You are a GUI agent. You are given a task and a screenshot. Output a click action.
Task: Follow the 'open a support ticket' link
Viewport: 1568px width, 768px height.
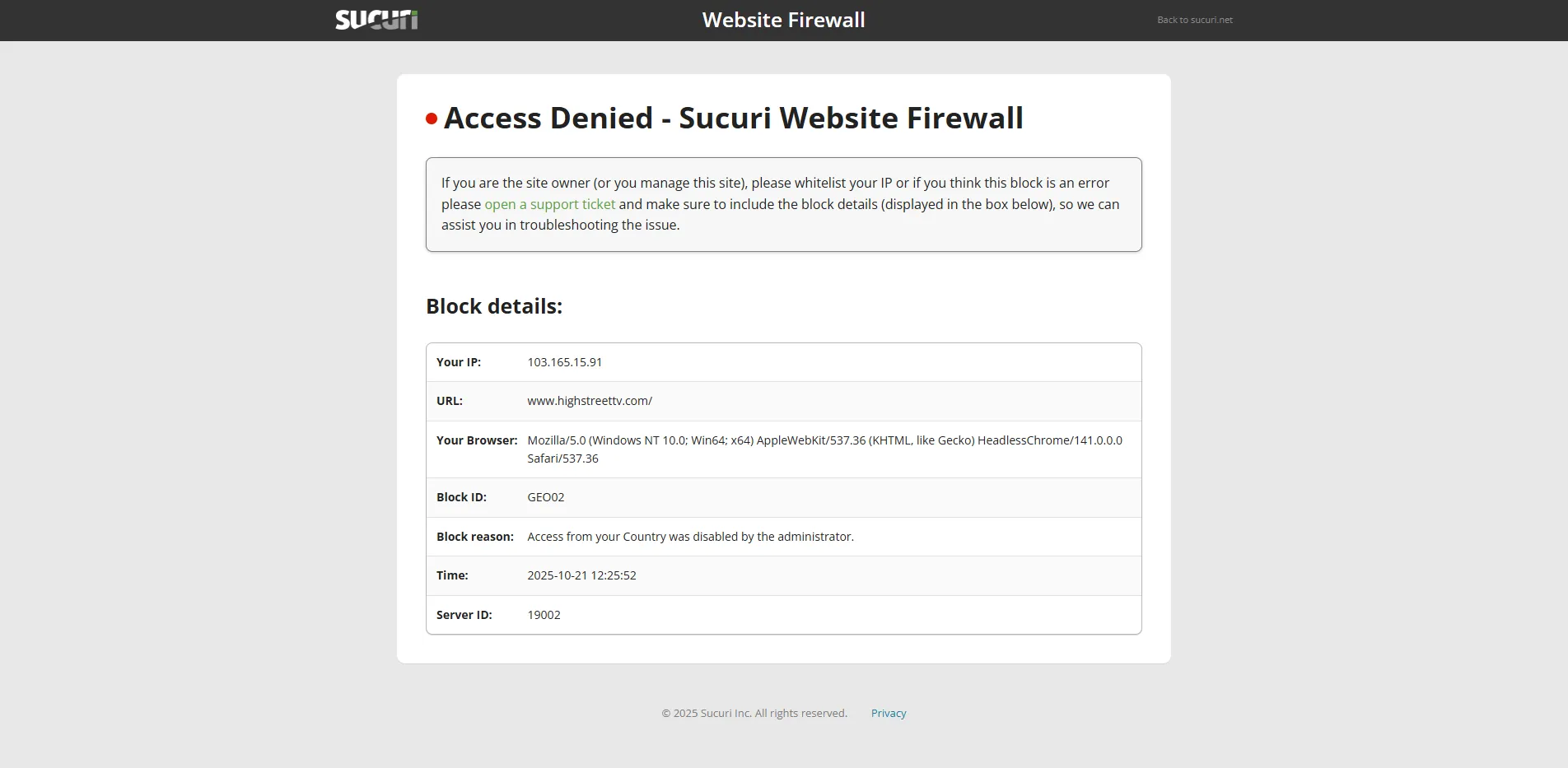[x=549, y=204]
